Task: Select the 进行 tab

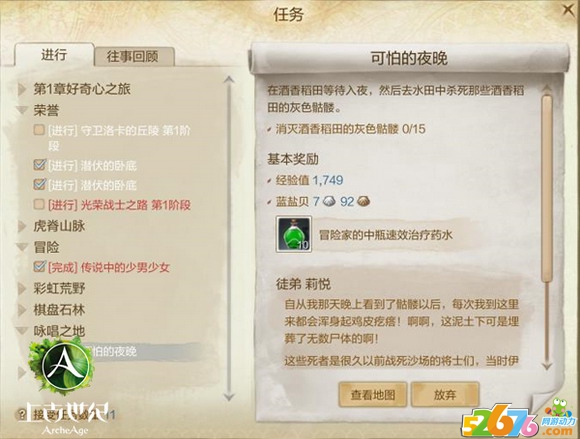Action: tap(54, 55)
